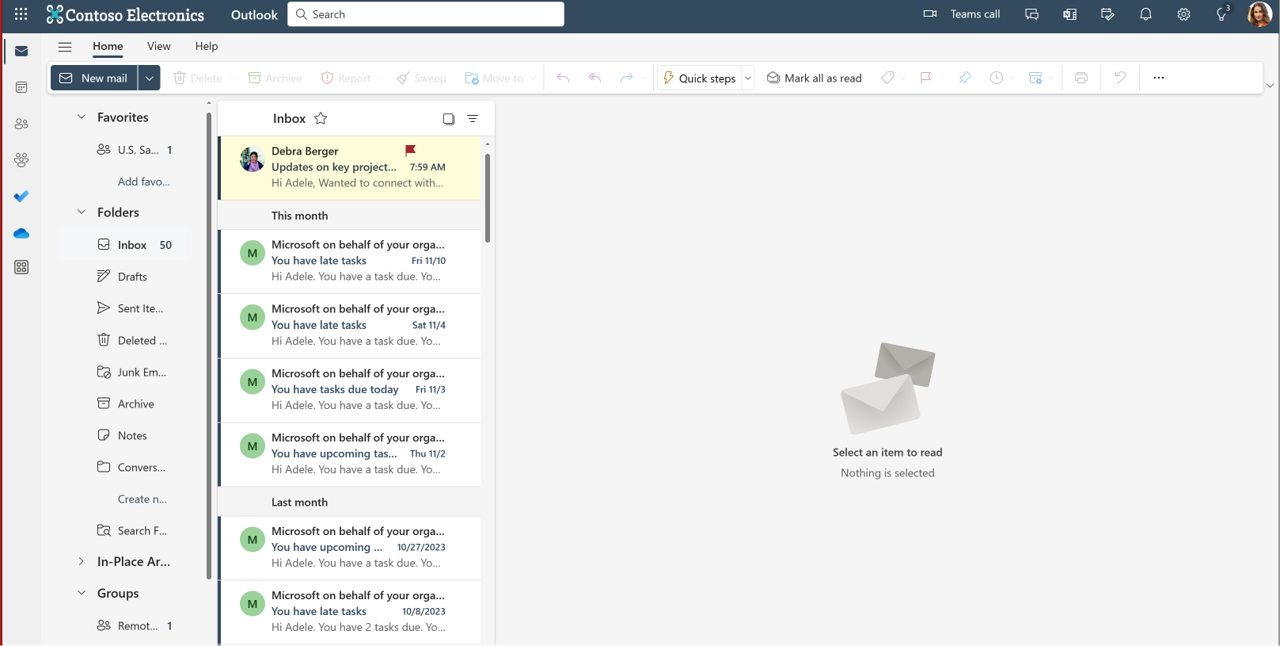Open the Calendar from the left rail
Viewport: 1280px width, 646px height.
pos(21,87)
